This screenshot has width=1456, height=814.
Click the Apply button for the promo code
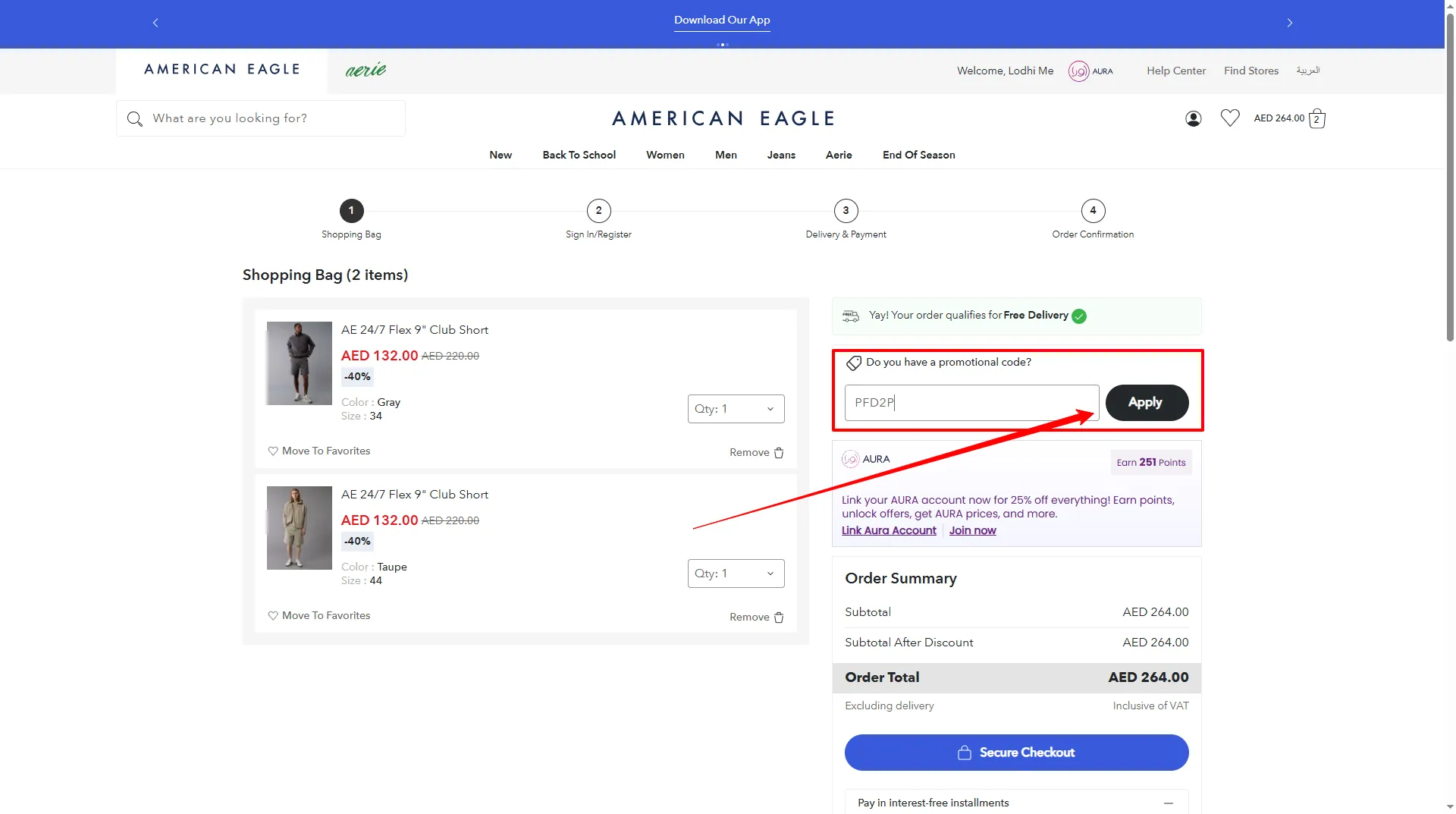1146,403
